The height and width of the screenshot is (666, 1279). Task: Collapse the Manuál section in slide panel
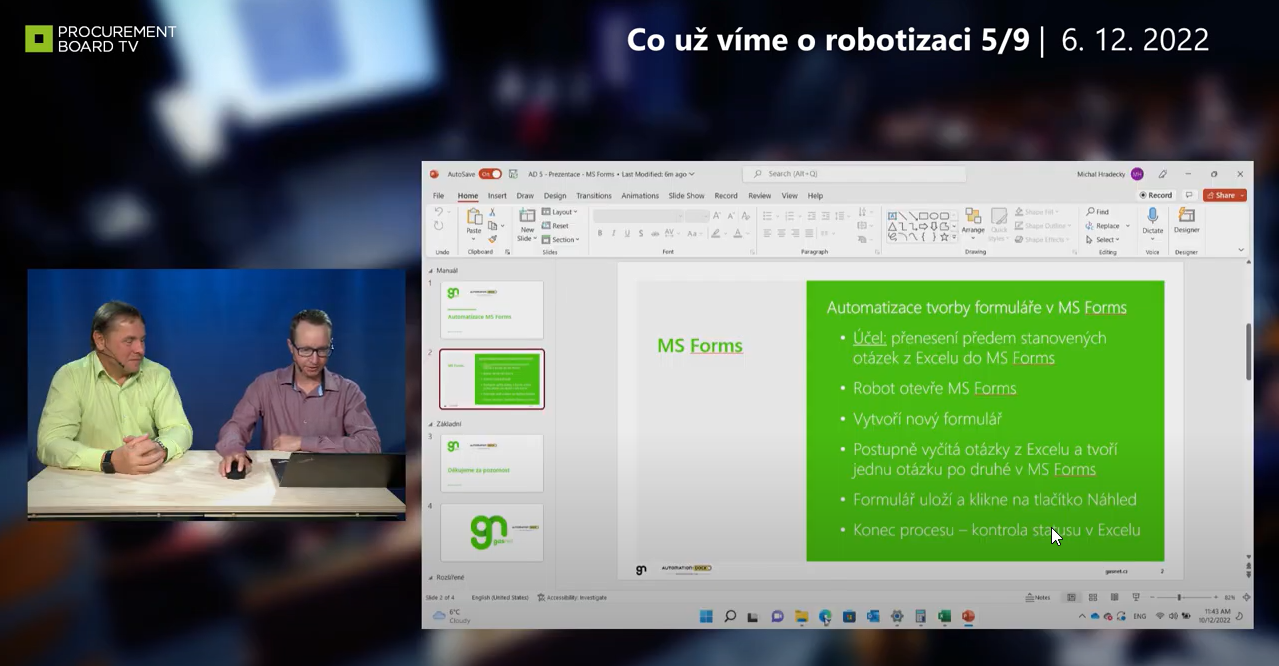431,271
